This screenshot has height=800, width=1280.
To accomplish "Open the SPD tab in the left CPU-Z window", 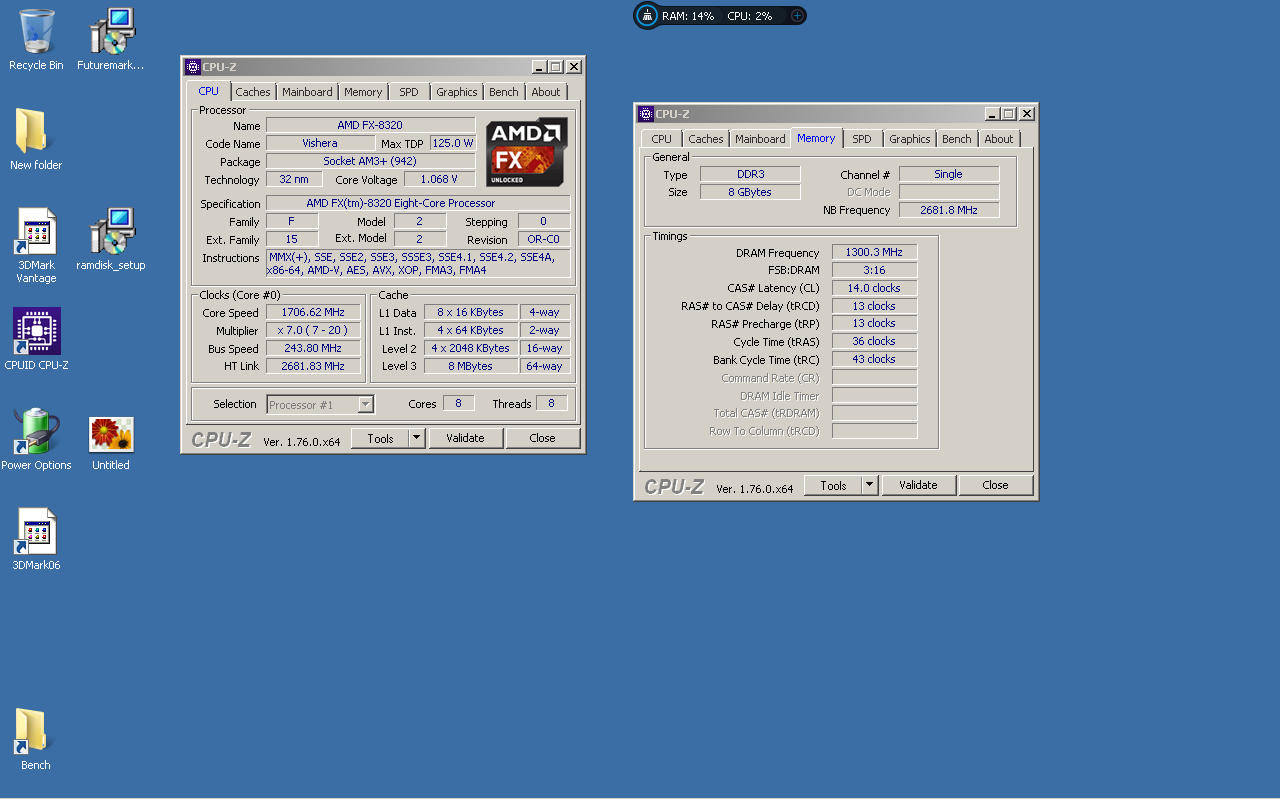I will [409, 92].
